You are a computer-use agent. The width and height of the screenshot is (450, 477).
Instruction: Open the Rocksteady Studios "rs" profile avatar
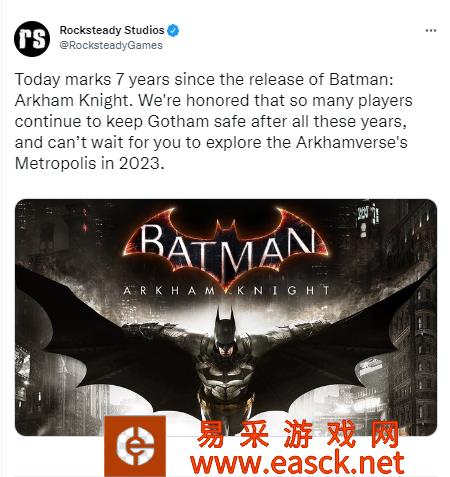pyautogui.click(x=32, y=39)
